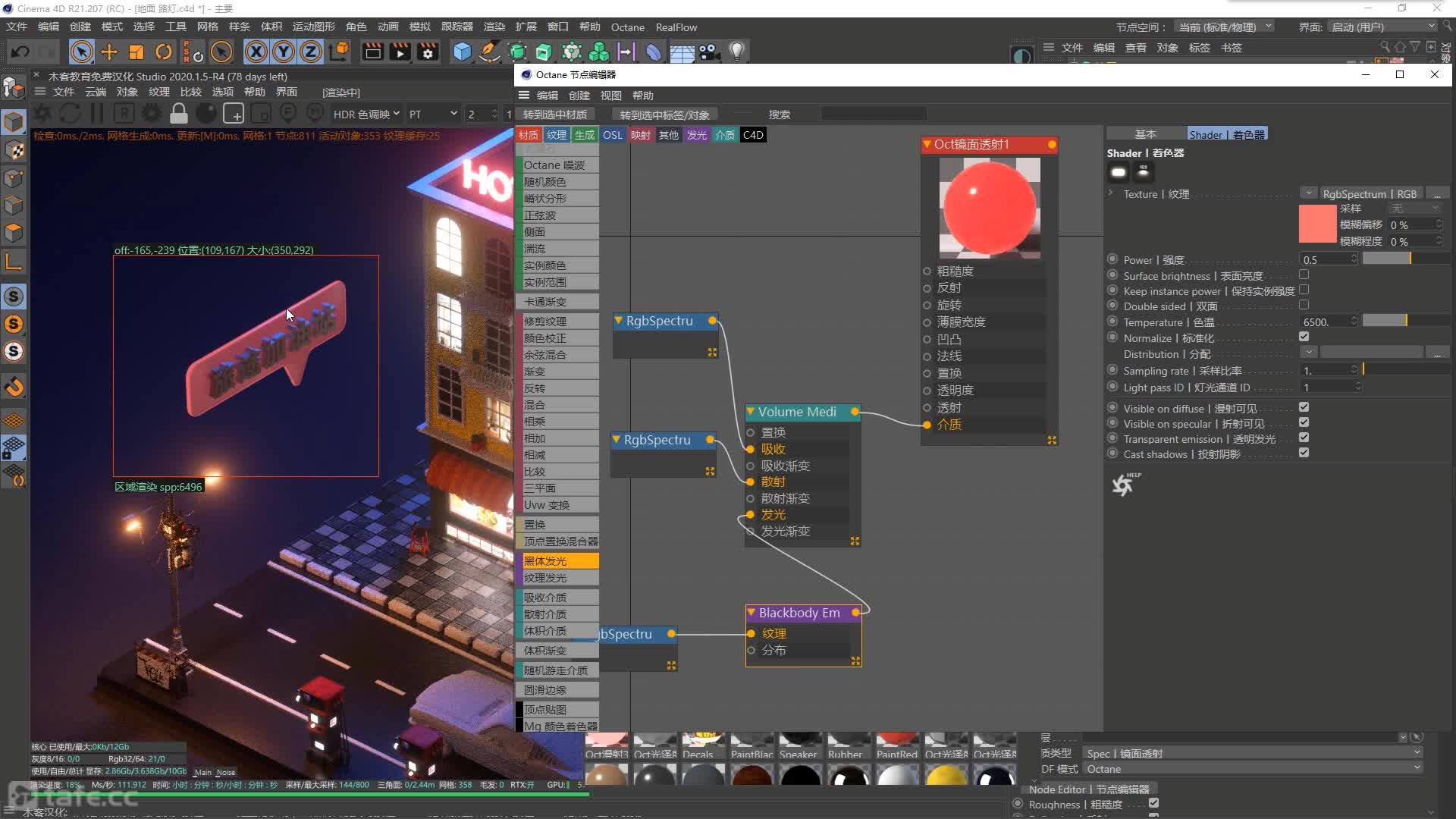Image resolution: width=1456 pixels, height=819 pixels.
Task: Click the Object Manager search icon
Action: (x=1385, y=47)
